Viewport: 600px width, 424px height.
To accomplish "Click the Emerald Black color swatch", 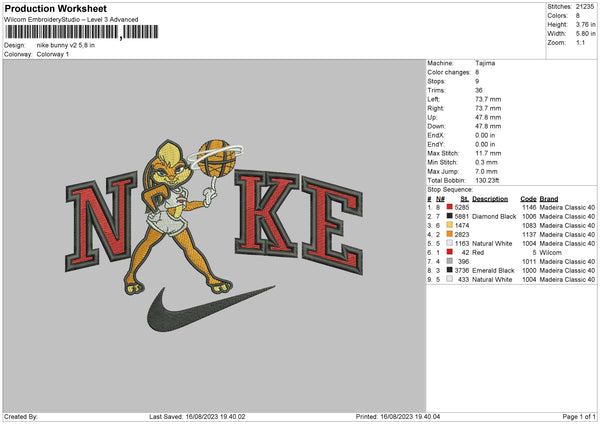I will click(450, 270).
